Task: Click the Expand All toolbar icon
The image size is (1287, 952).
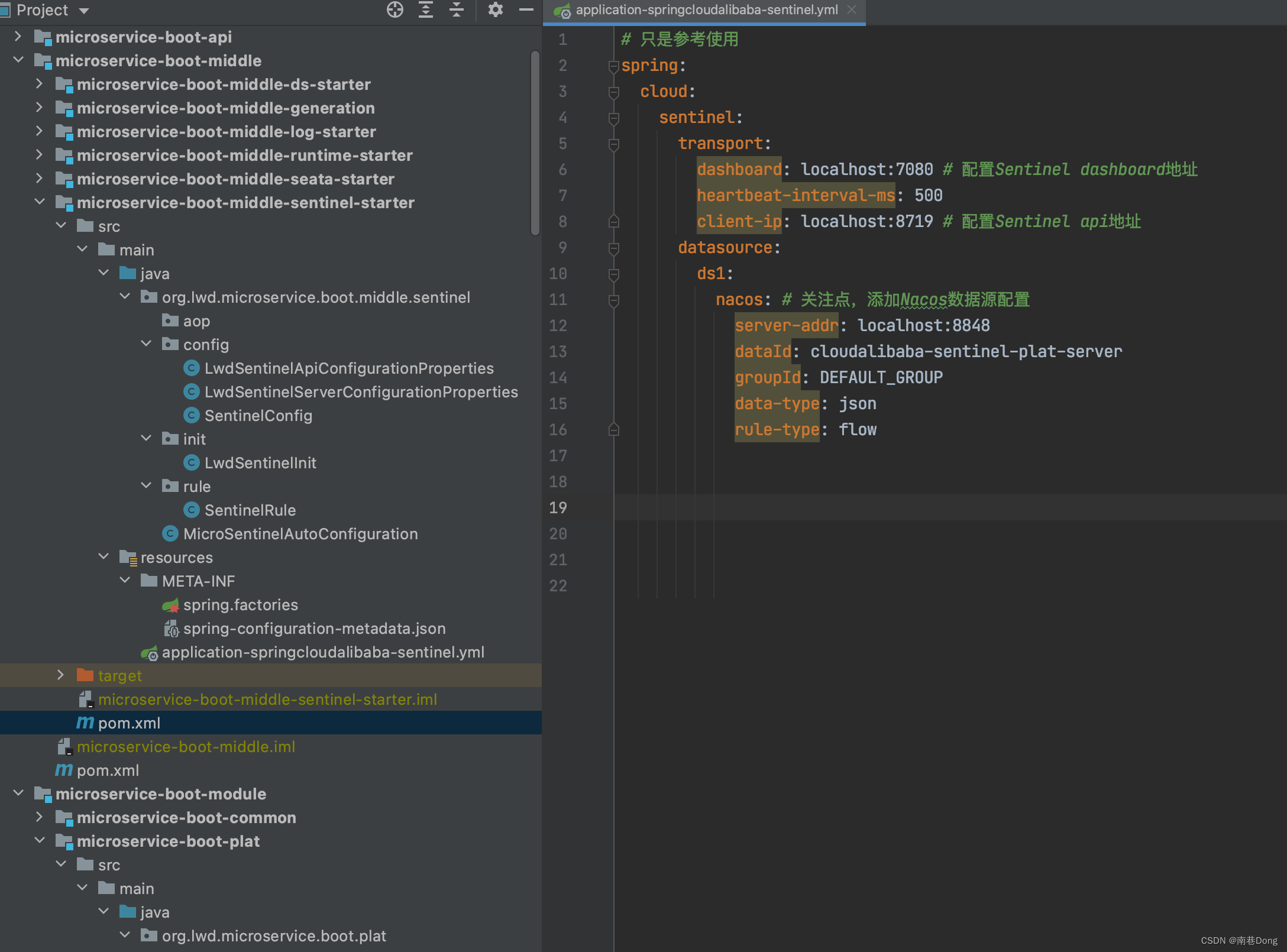Action: 426,10
